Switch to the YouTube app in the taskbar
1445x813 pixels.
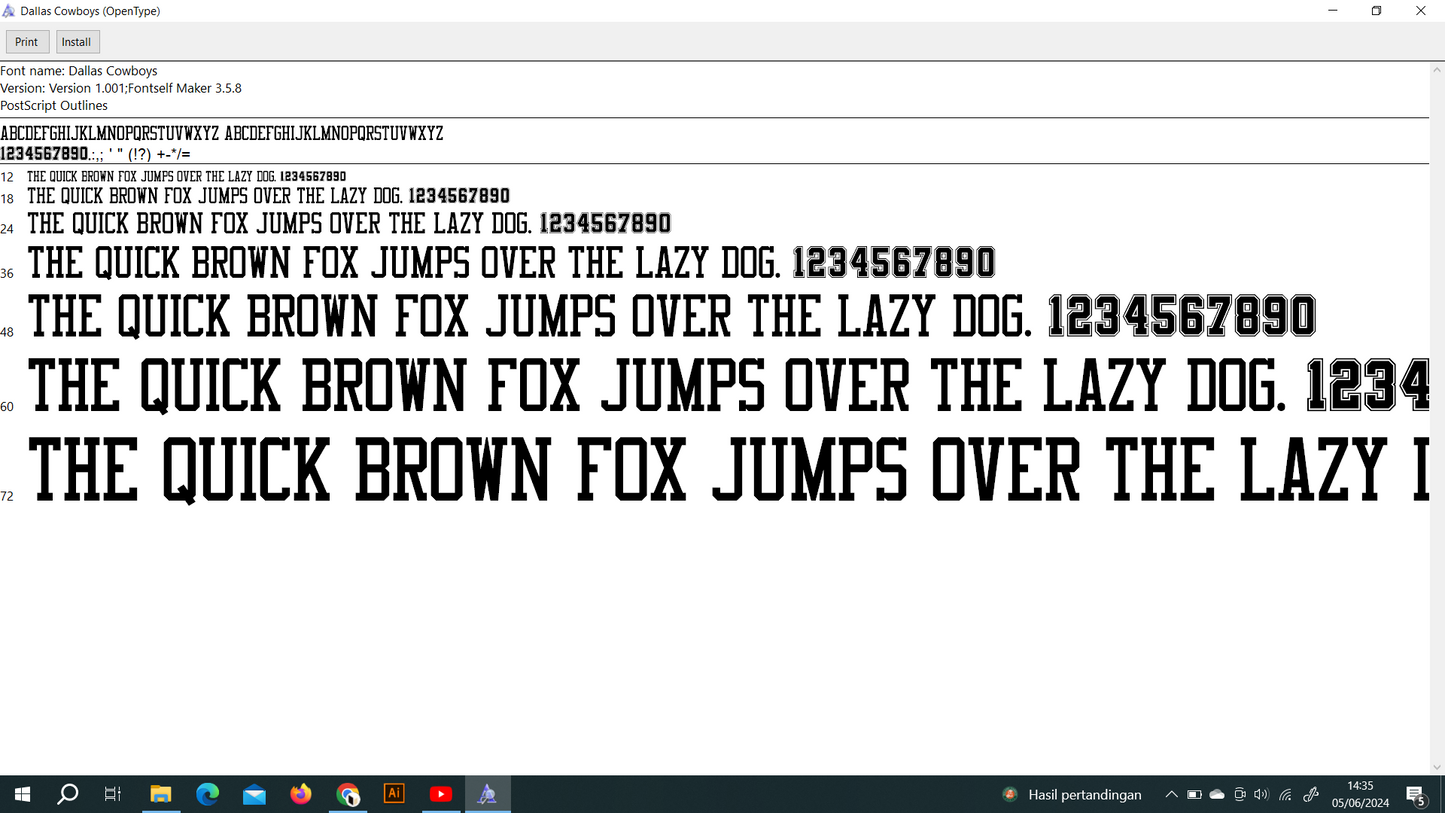tap(441, 794)
